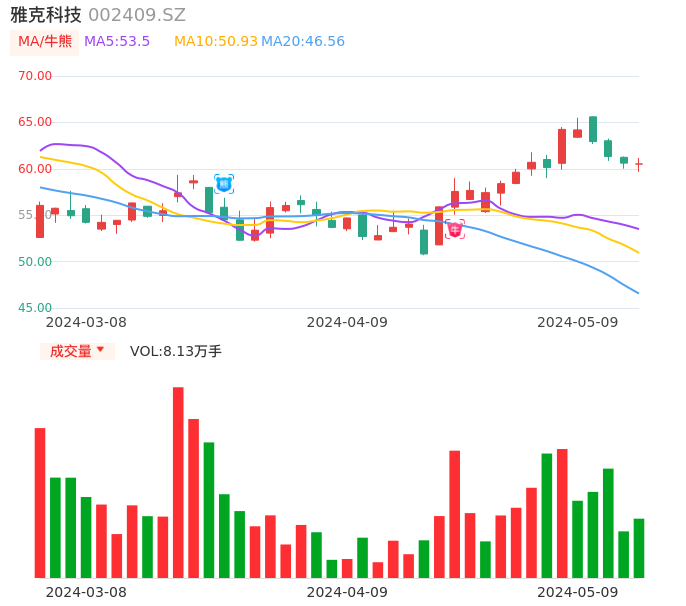Viewport: 686px width, 606px height.
Task: Click the 45.00 price axis label
Action: (36, 308)
